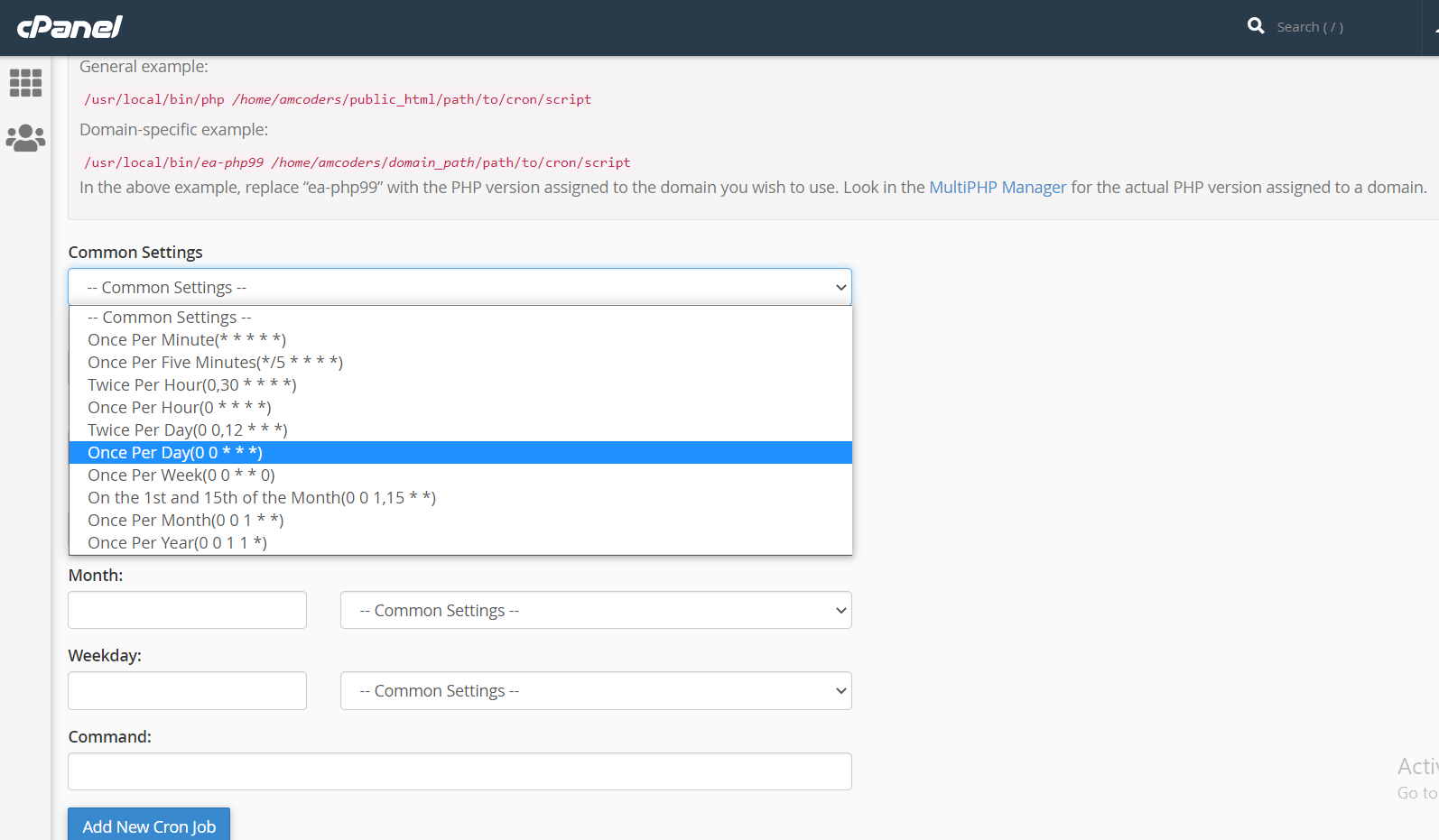Pick the Once Per Hour option

[x=179, y=408]
